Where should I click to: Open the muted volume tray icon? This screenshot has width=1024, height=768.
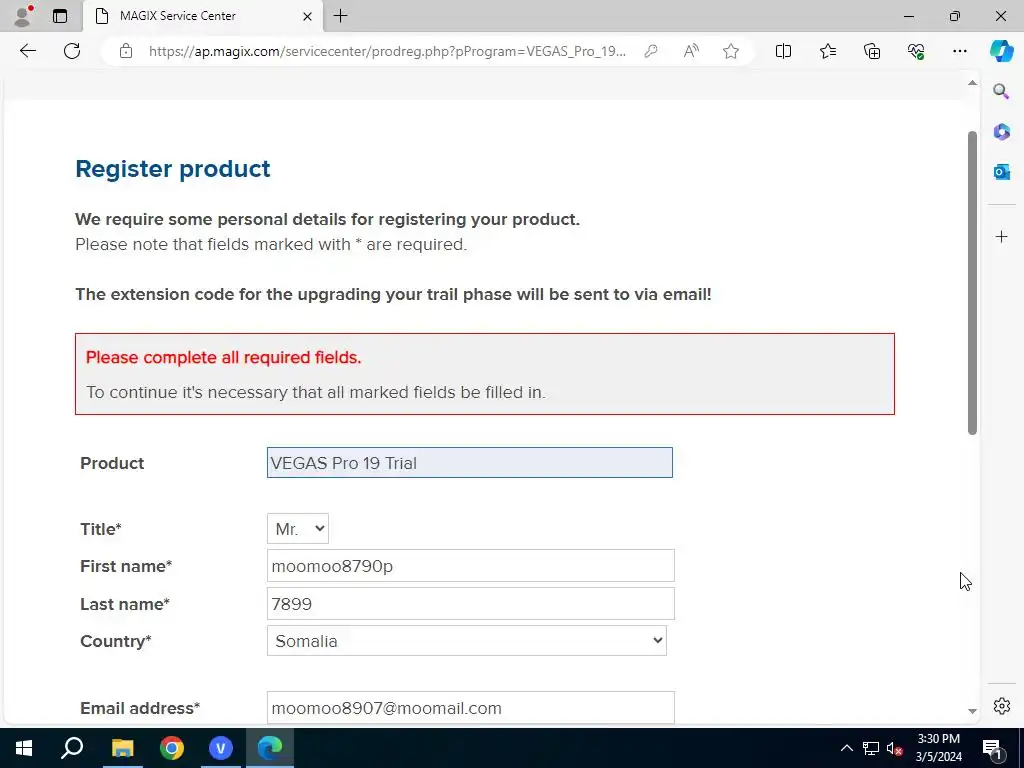(895, 748)
